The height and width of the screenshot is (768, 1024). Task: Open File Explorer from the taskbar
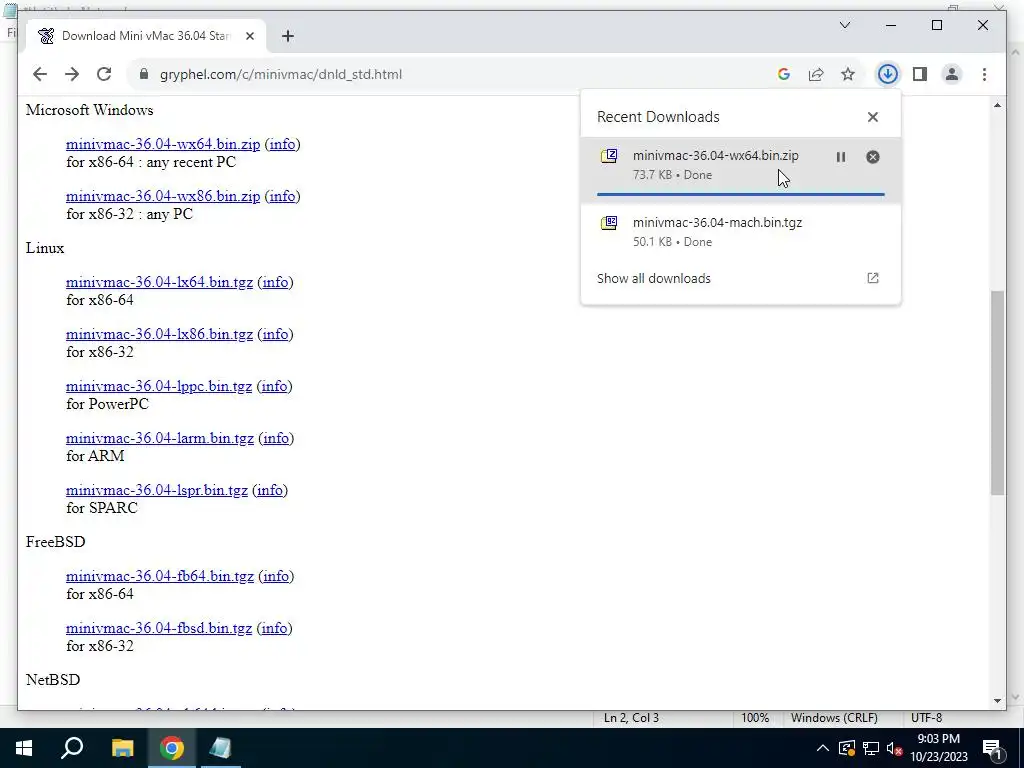122,748
